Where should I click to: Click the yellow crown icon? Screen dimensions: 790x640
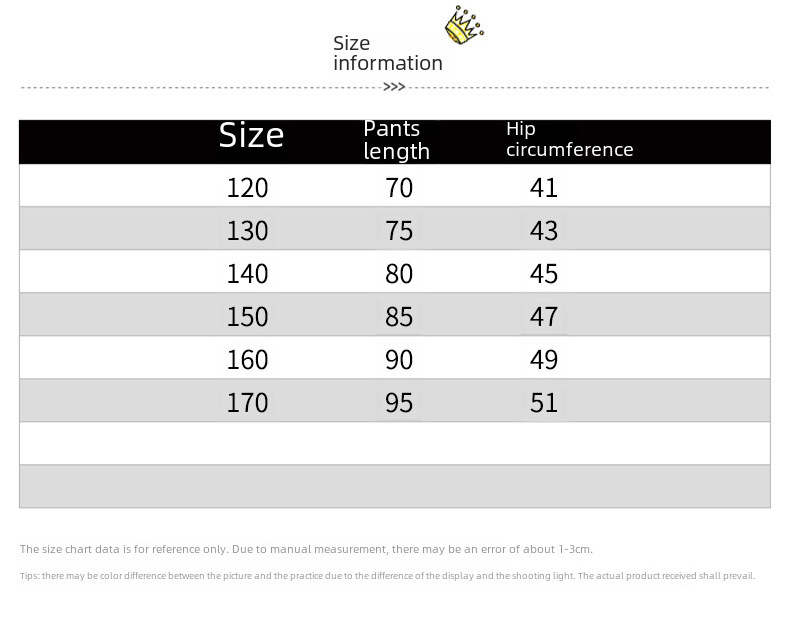click(x=462, y=25)
